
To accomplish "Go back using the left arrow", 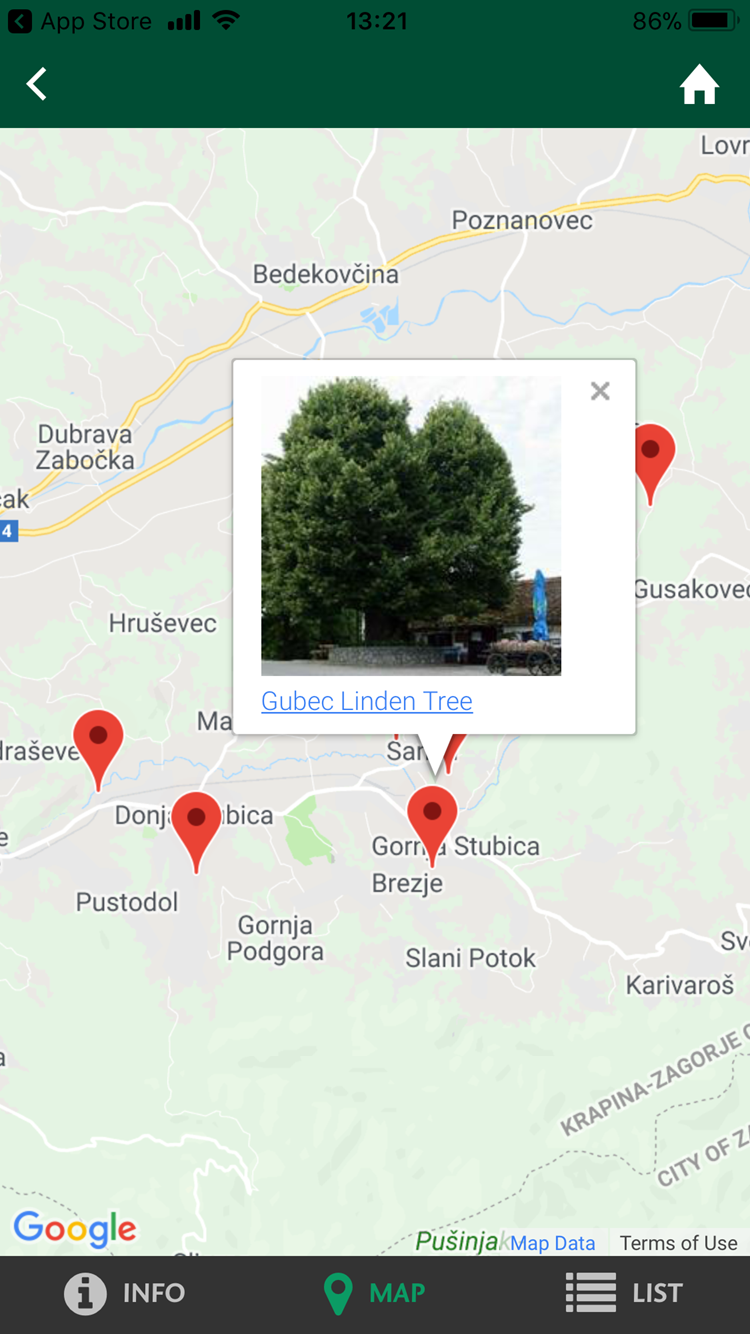I will [x=37, y=84].
